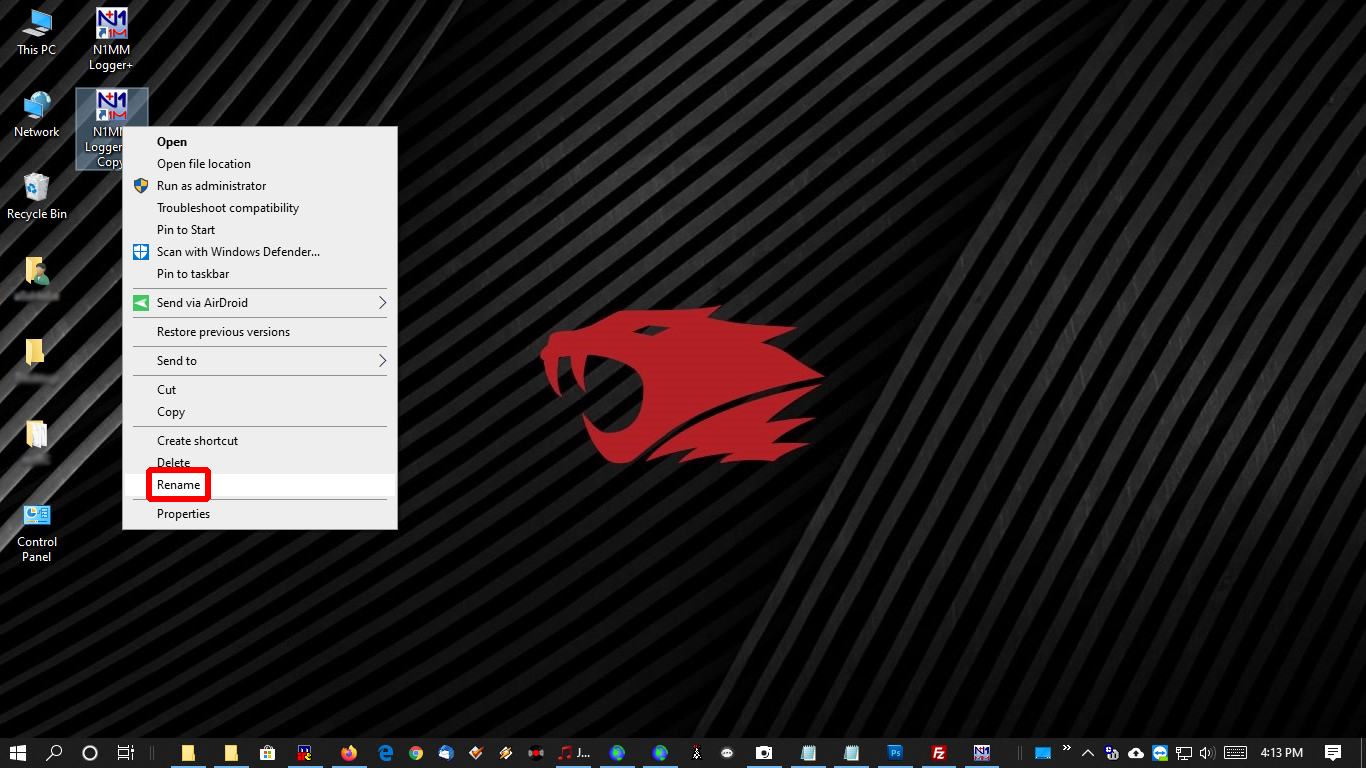The width and height of the screenshot is (1366, 768).
Task: Open the volume speaker tray icon
Action: coord(1206,753)
